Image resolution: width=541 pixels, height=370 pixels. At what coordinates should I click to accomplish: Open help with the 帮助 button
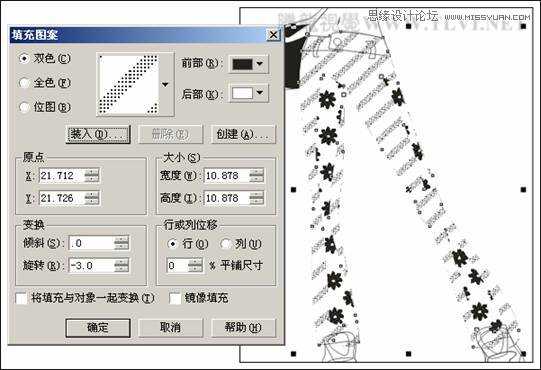(x=243, y=327)
